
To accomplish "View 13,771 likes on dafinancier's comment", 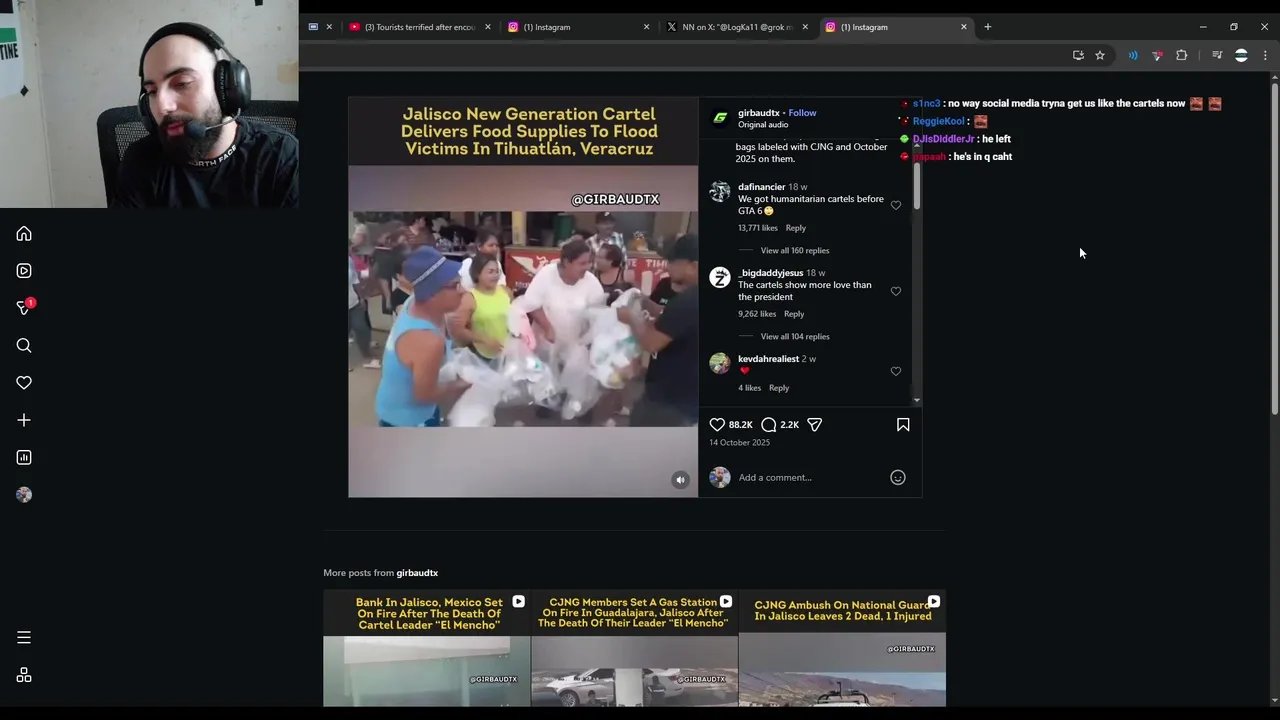I will coord(757,228).
